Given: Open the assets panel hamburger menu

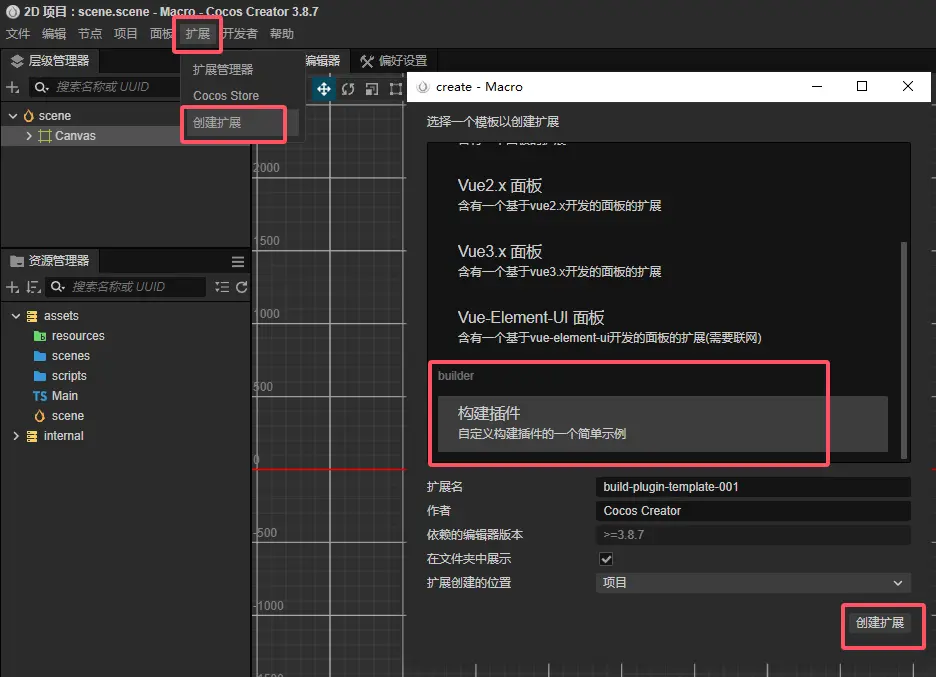Looking at the screenshot, I should 238,261.
